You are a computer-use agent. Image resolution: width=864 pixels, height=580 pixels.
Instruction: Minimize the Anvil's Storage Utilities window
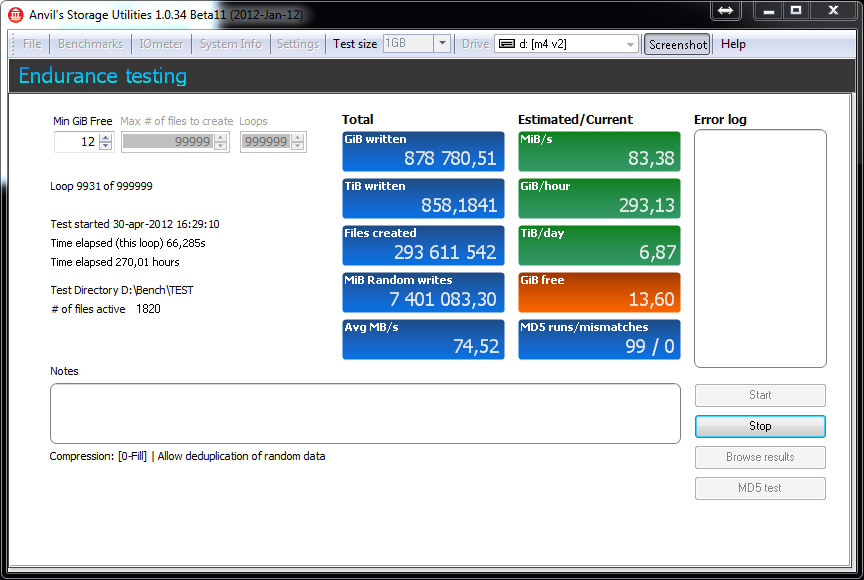click(x=769, y=10)
